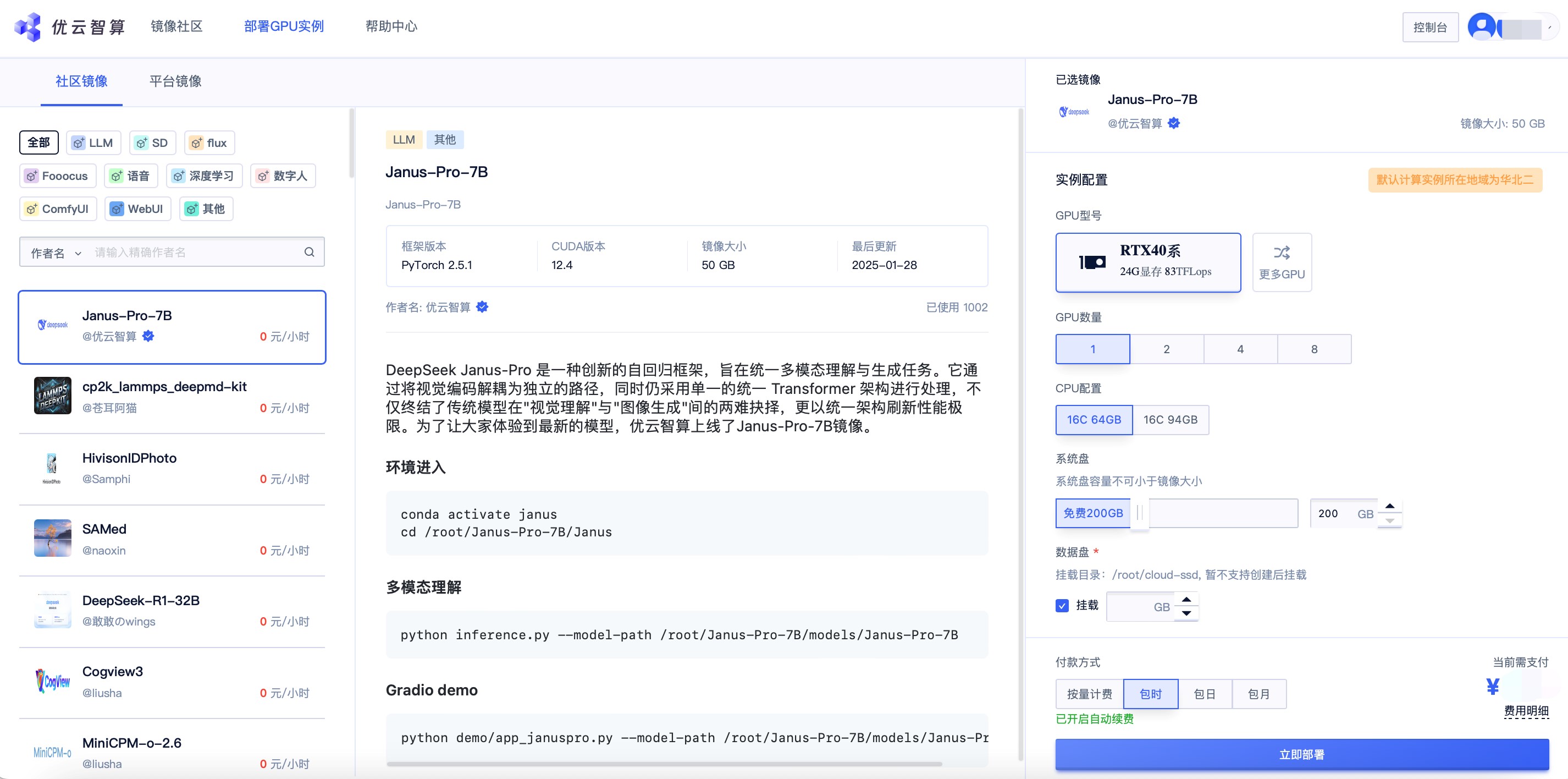This screenshot has width=1568, height=779.
Task: Open the 费用明细 link
Action: pos(1525,711)
